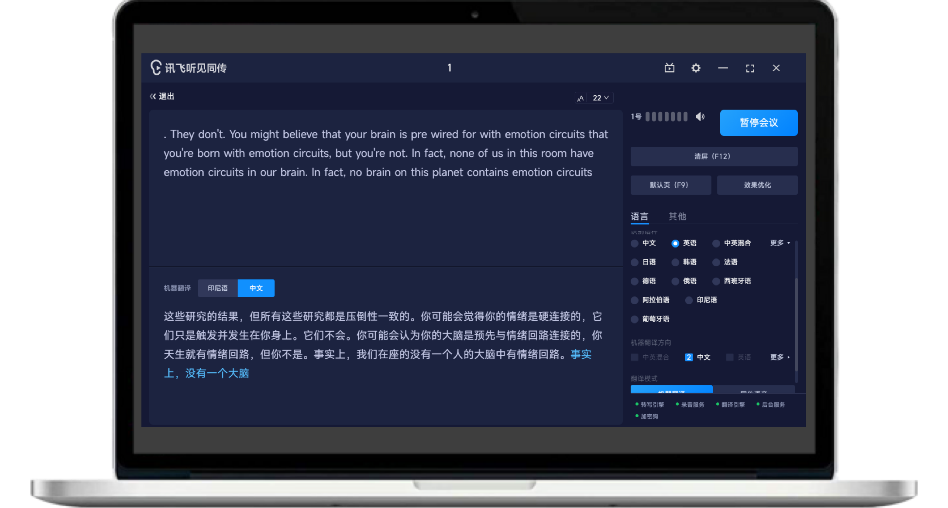Click the 退出 back-arrow to exit
This screenshot has height=508, width=948.
tap(162, 97)
